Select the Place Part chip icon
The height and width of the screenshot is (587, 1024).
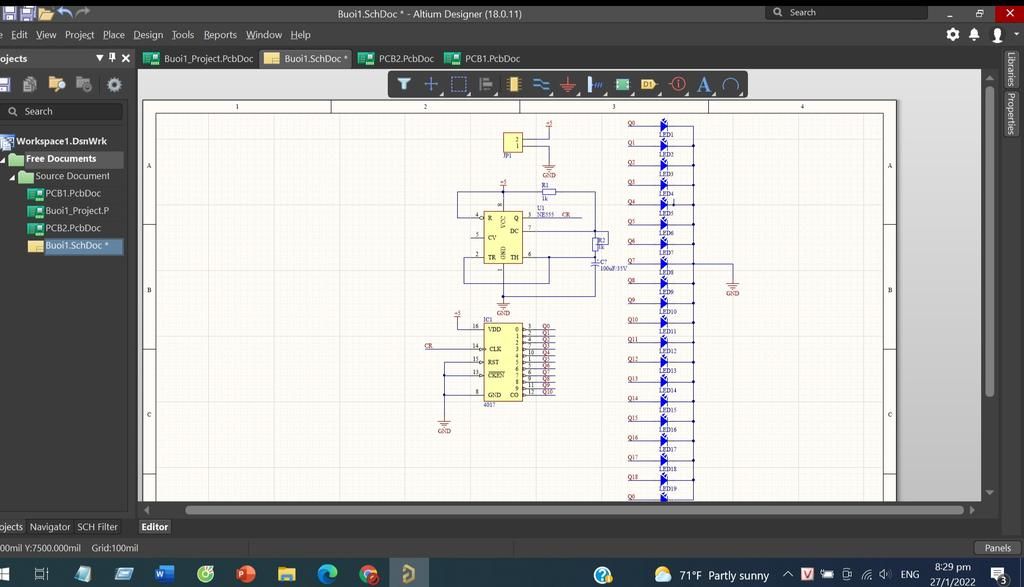coord(513,84)
